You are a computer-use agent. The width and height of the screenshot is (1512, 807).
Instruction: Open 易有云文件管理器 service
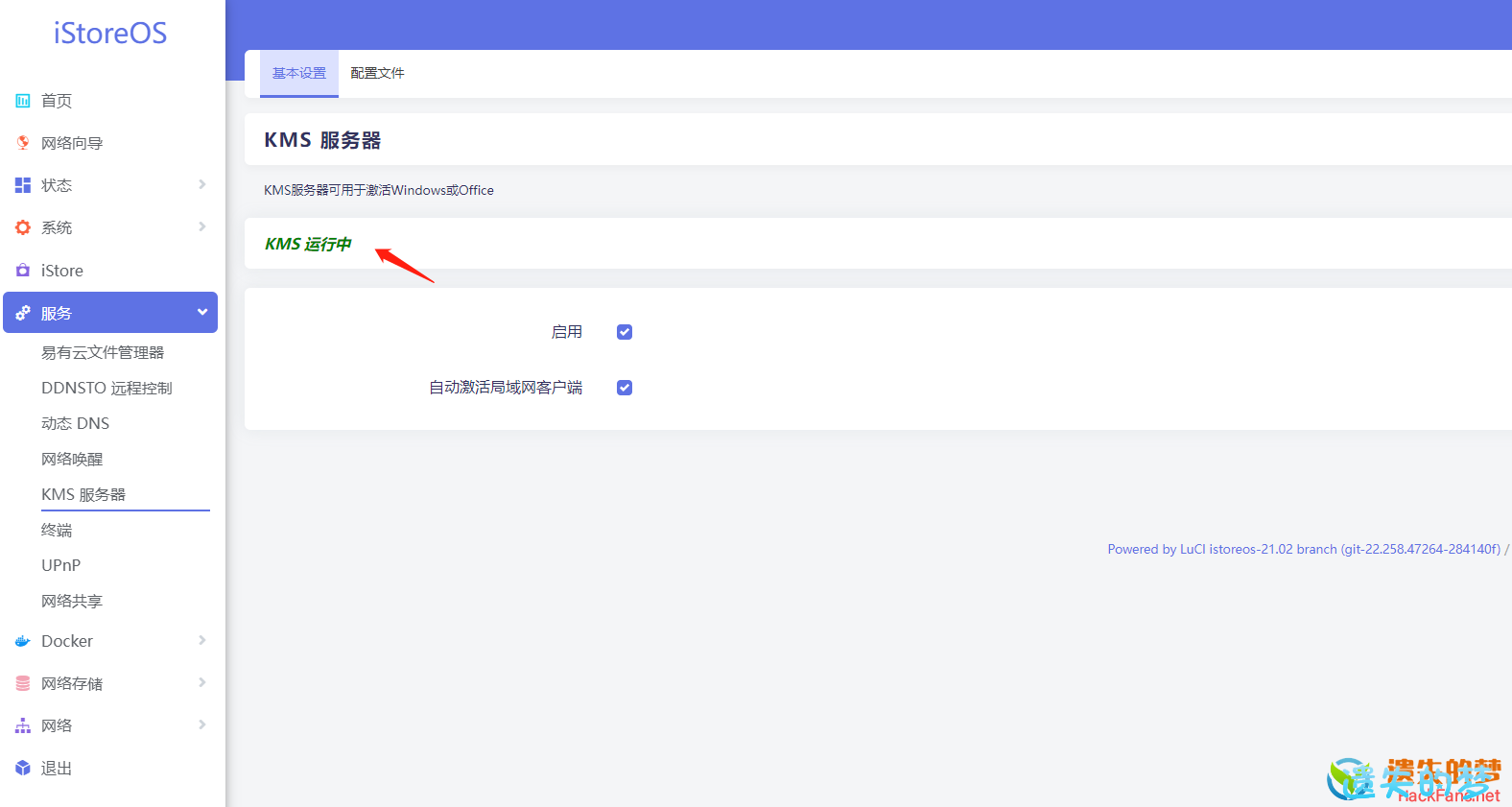pos(103,352)
